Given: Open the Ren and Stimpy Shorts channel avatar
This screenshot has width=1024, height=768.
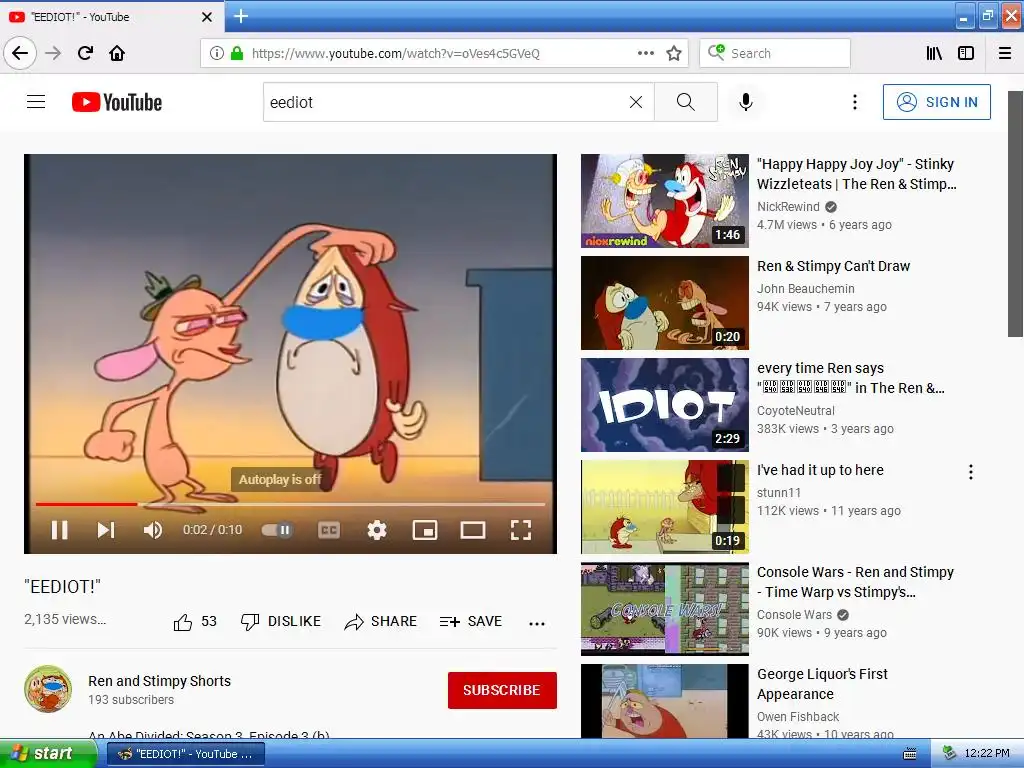Looking at the screenshot, I should pyautogui.click(x=48, y=689).
